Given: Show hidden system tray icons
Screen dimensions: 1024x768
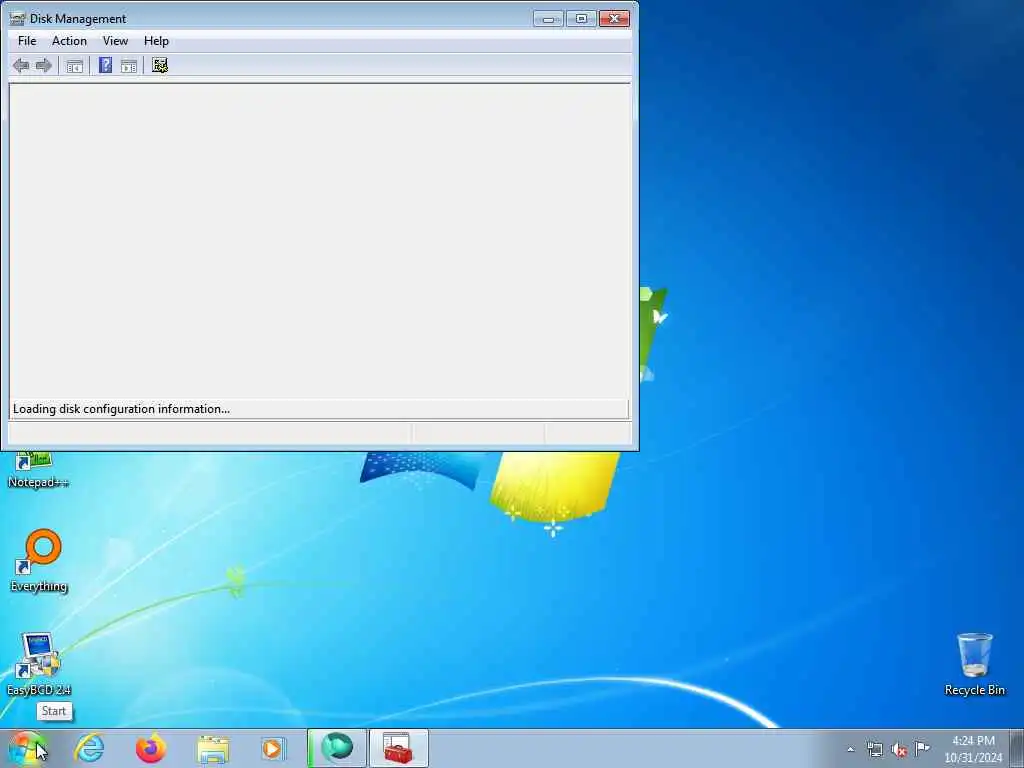Looking at the screenshot, I should 850,749.
